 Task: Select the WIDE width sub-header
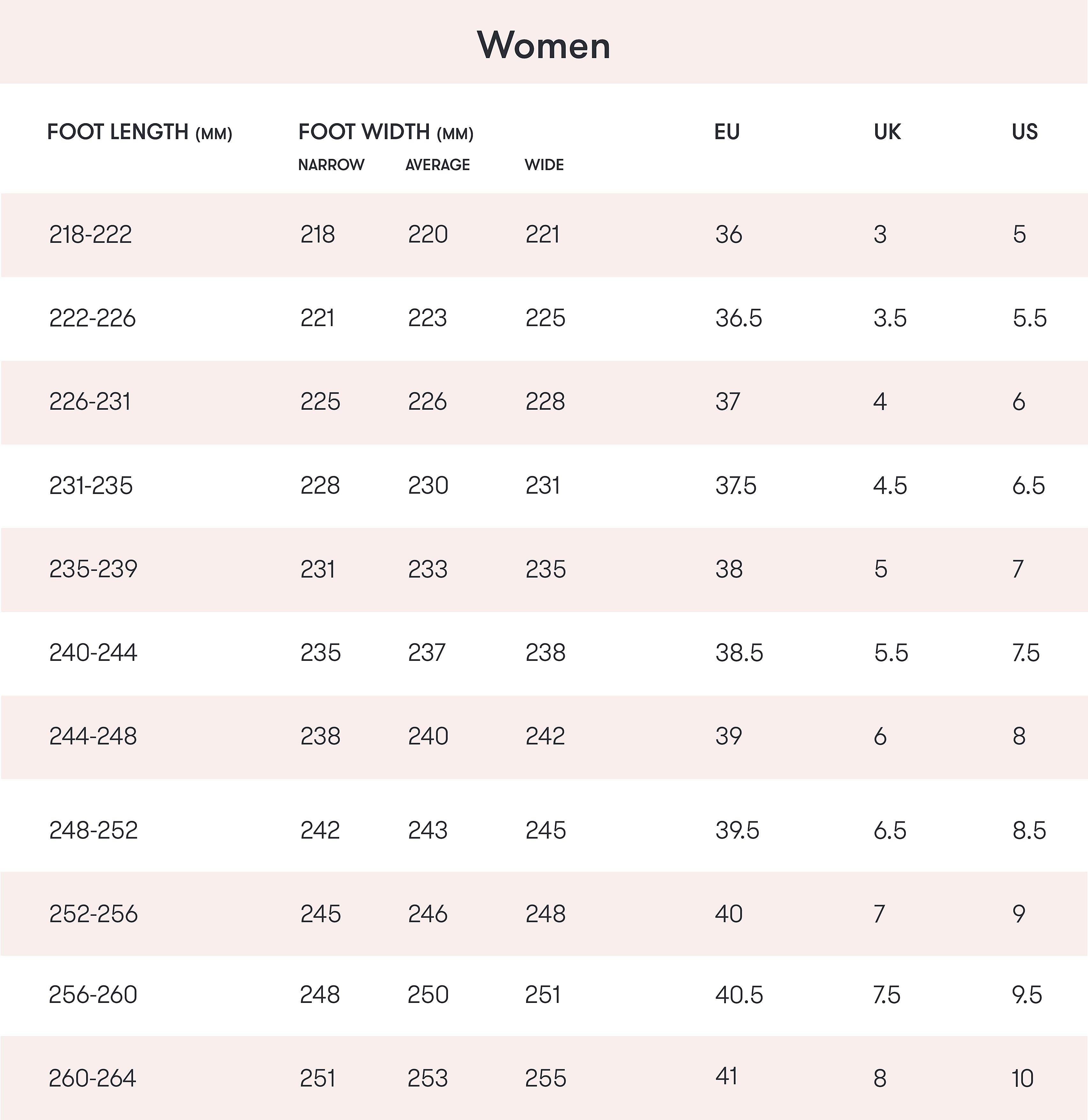pos(544,165)
